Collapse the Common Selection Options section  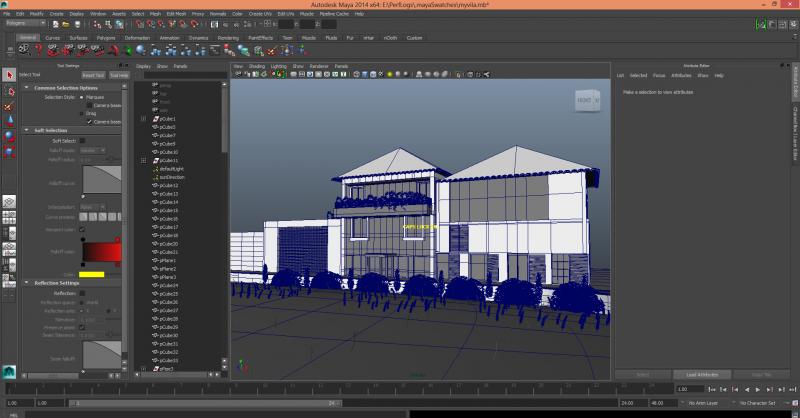pos(25,87)
